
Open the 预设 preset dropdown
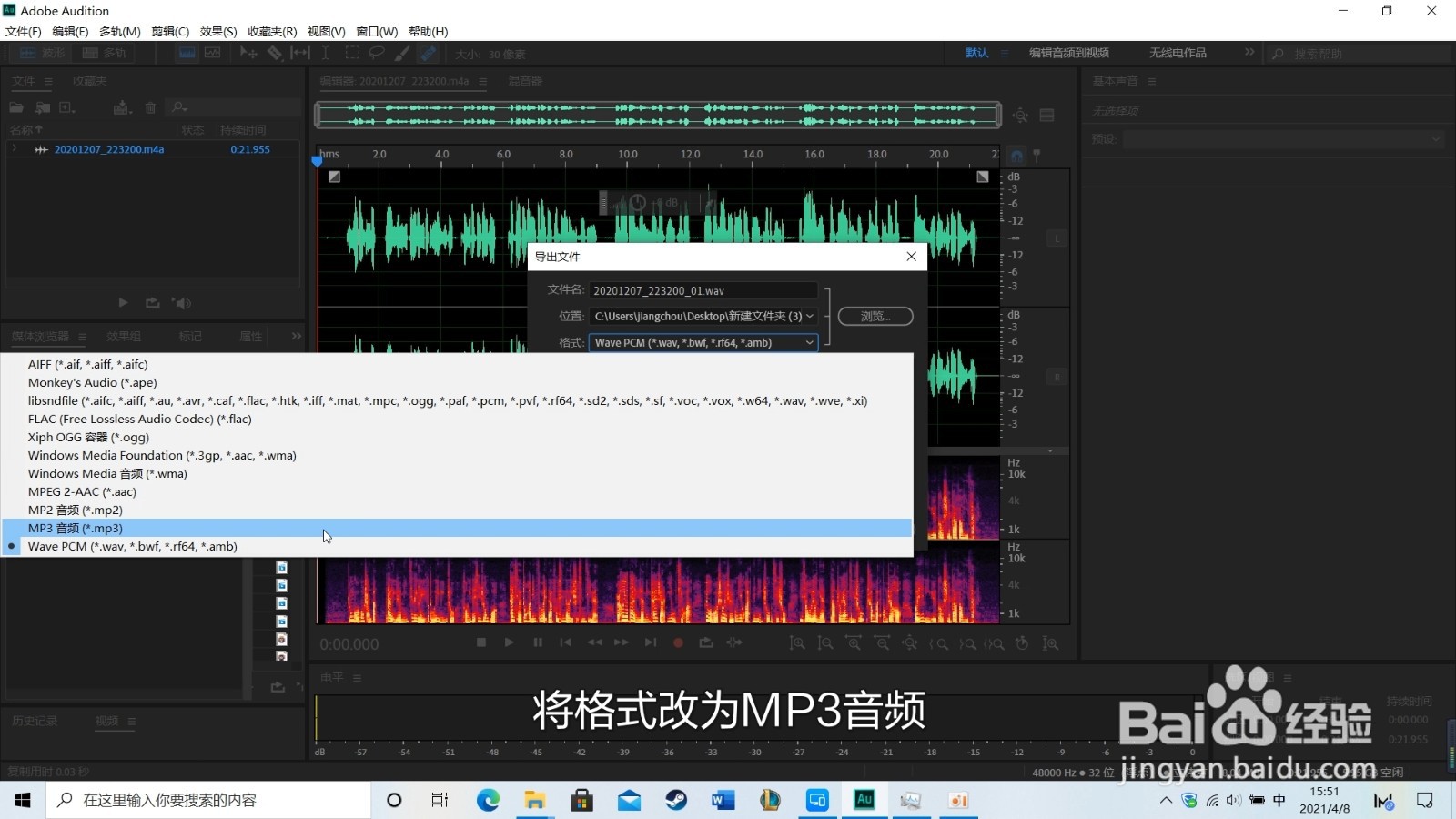point(1283,139)
